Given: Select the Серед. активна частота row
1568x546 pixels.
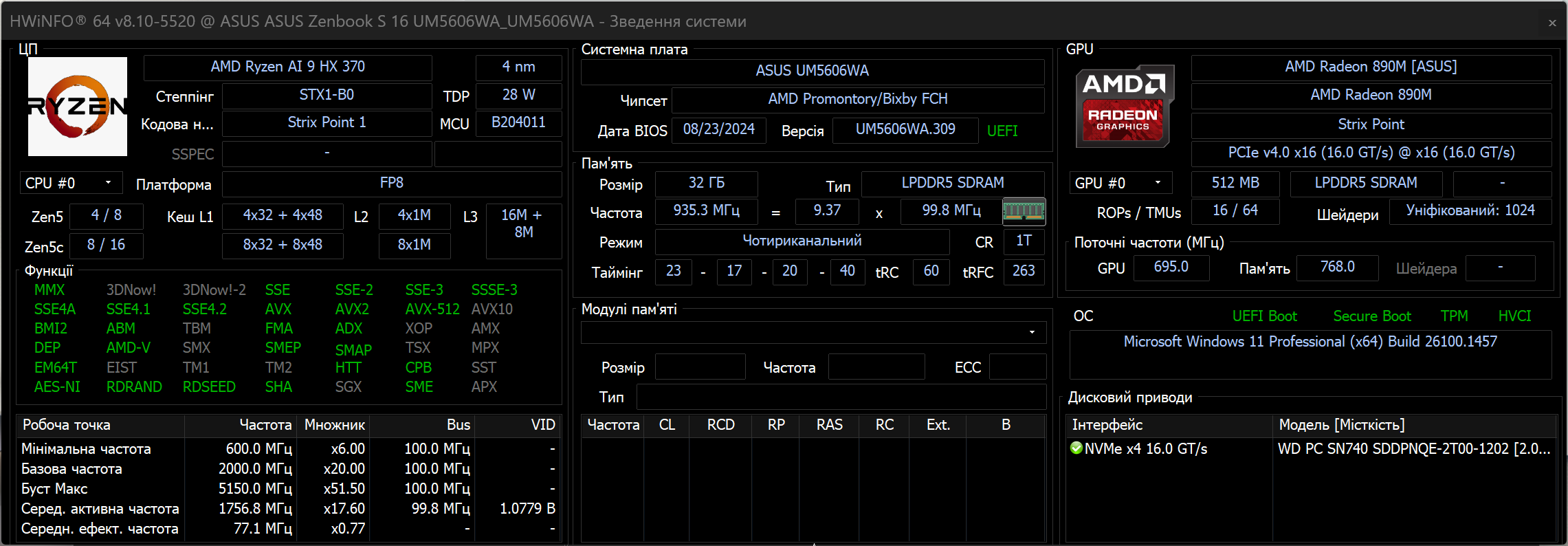Looking at the screenshot, I should pyautogui.click(x=288, y=509).
